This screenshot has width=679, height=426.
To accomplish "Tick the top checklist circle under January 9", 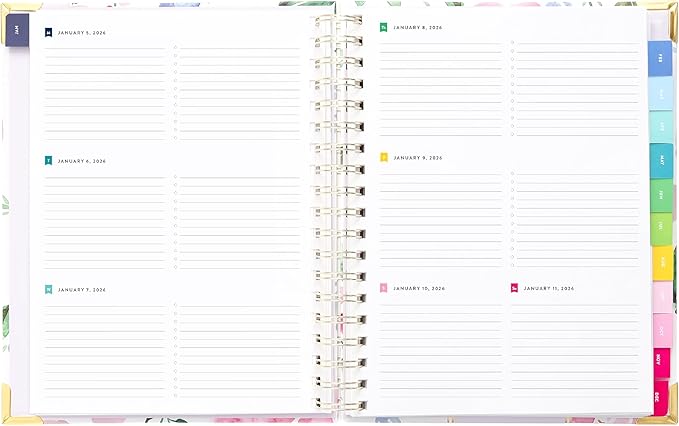I will pos(512,173).
